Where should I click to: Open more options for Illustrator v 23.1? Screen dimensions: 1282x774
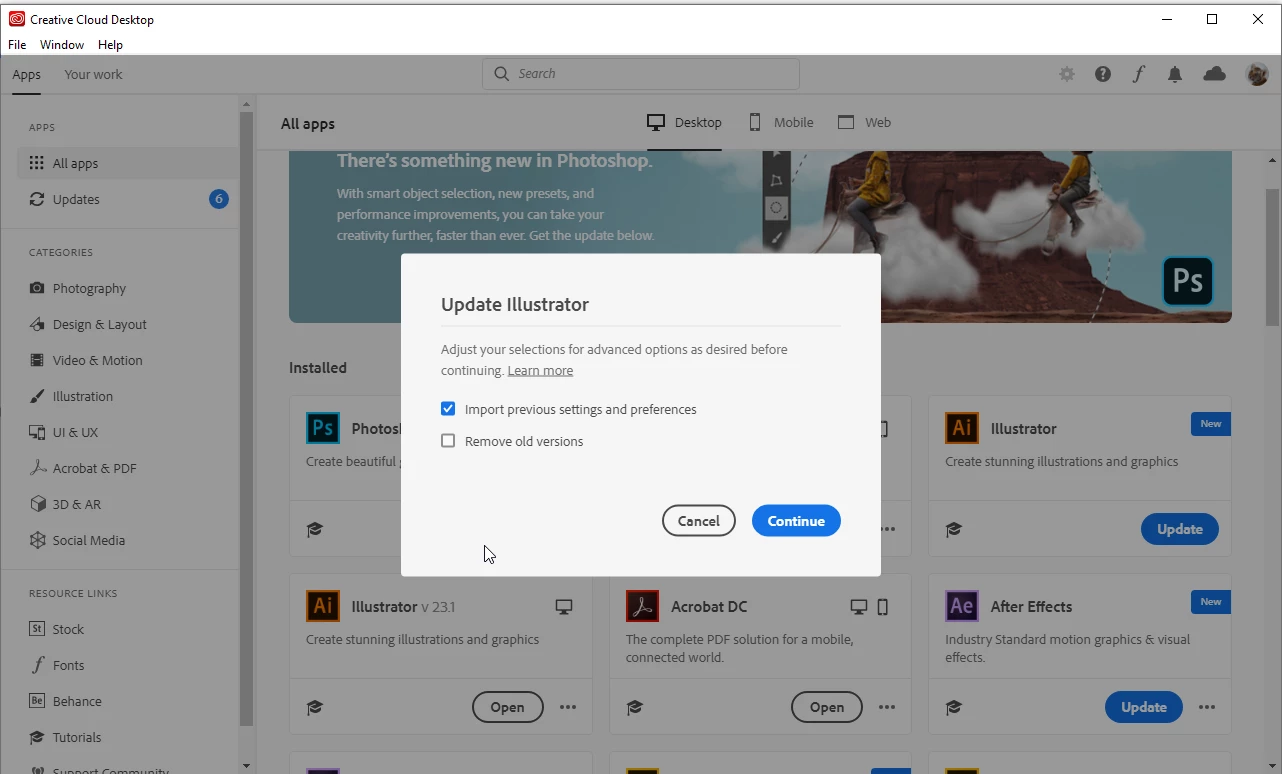click(x=568, y=707)
